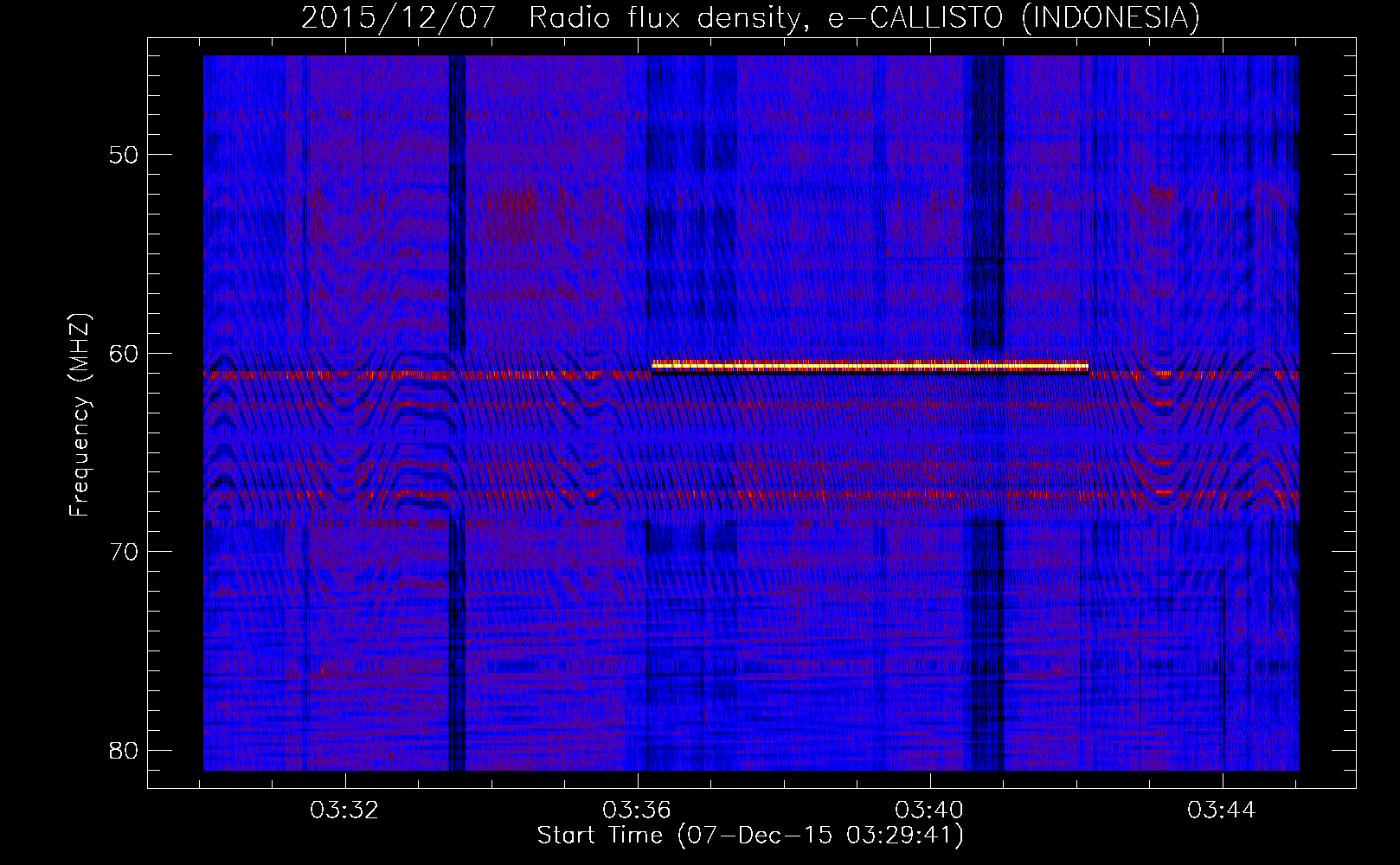Click the time tick label "03:44"
The image size is (1400, 865).
coord(1222,811)
